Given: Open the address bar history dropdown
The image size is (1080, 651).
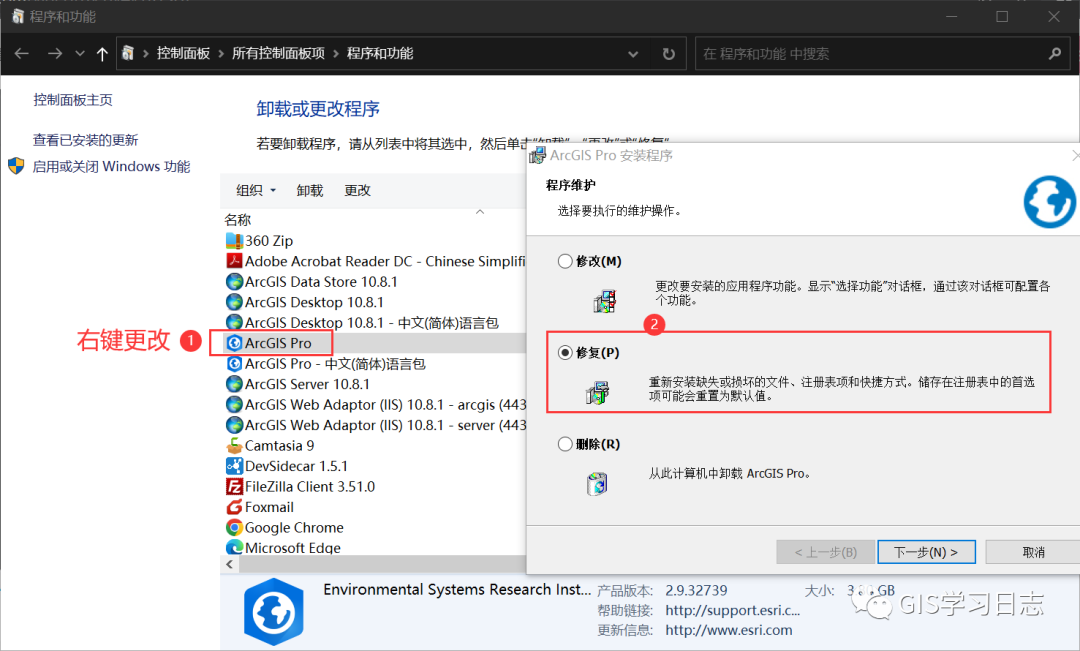Looking at the screenshot, I should (x=633, y=54).
